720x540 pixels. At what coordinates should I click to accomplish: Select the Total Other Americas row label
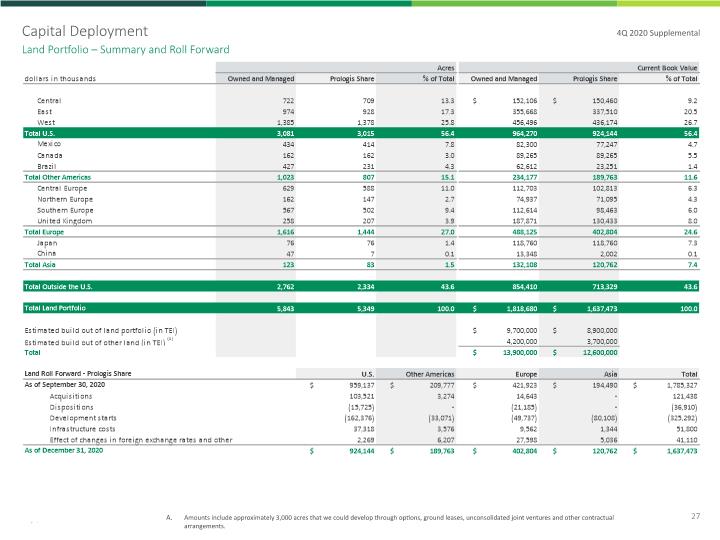[x=58, y=177]
